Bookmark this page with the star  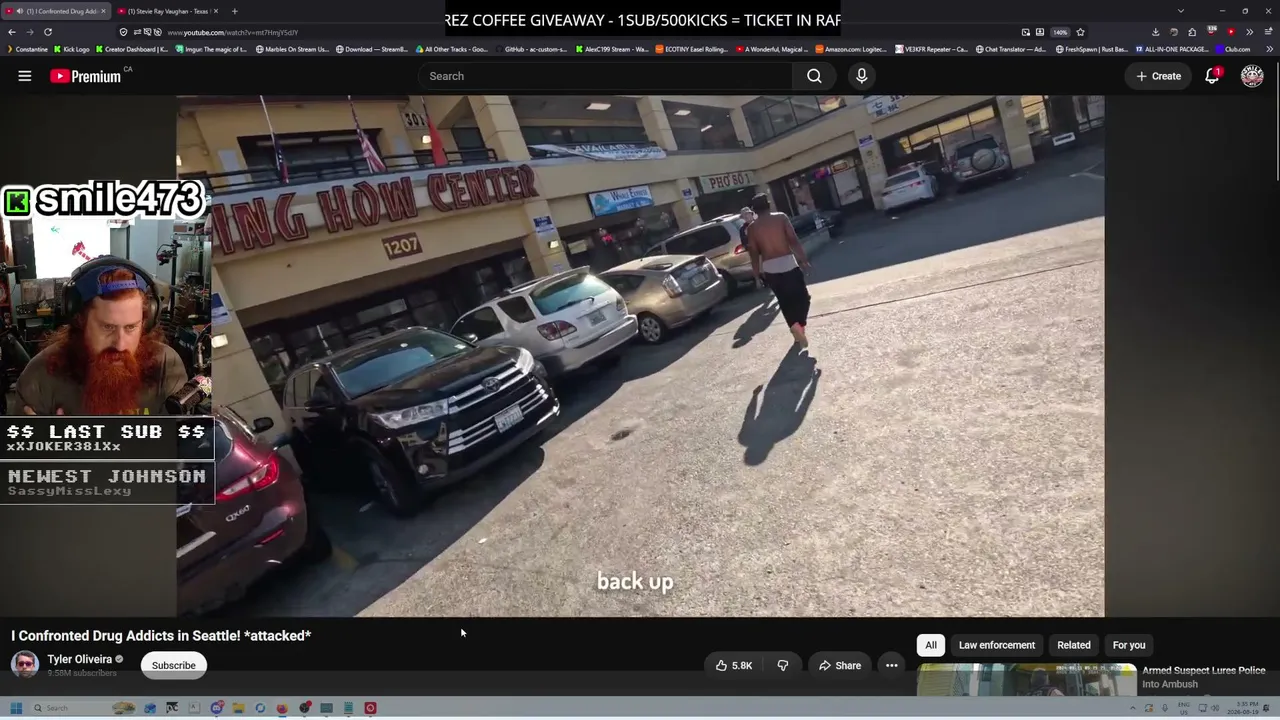[x=1080, y=32]
